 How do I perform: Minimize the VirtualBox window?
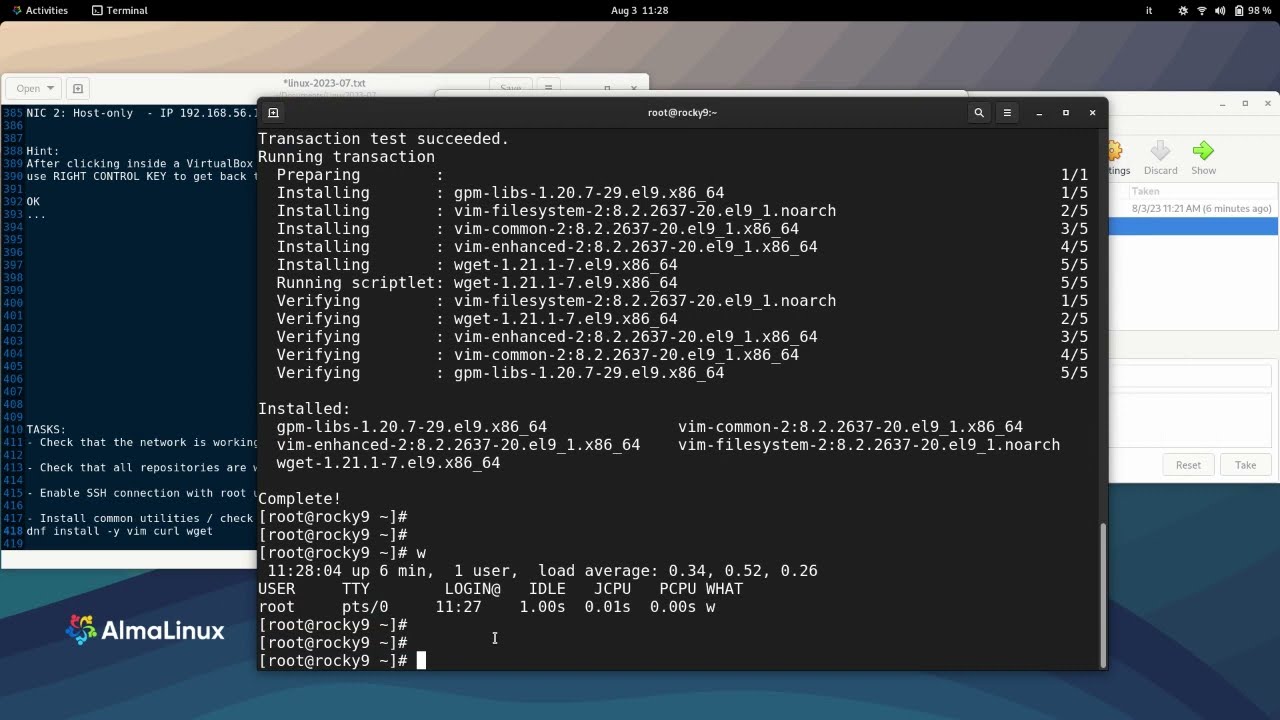1222,103
